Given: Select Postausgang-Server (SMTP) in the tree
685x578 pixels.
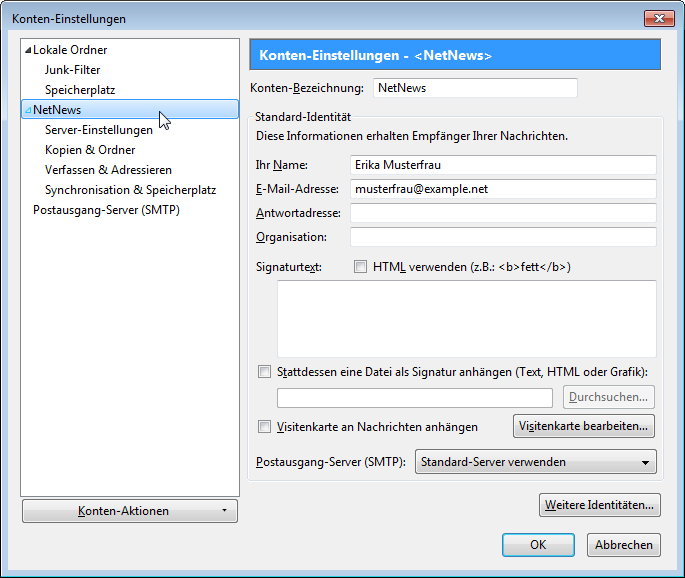Looking at the screenshot, I should click(106, 210).
